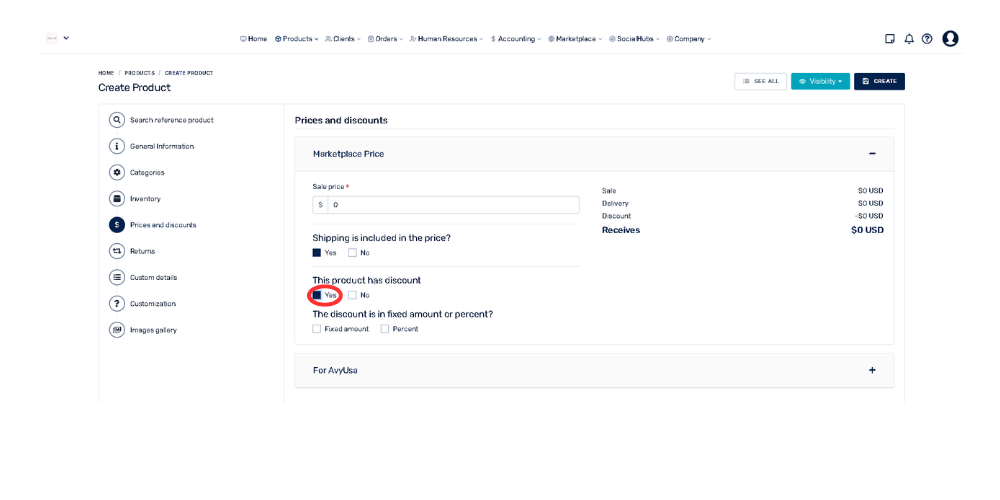The height and width of the screenshot is (500, 1000).
Task: Expand the For AvyUsa section
Action: tap(872, 370)
